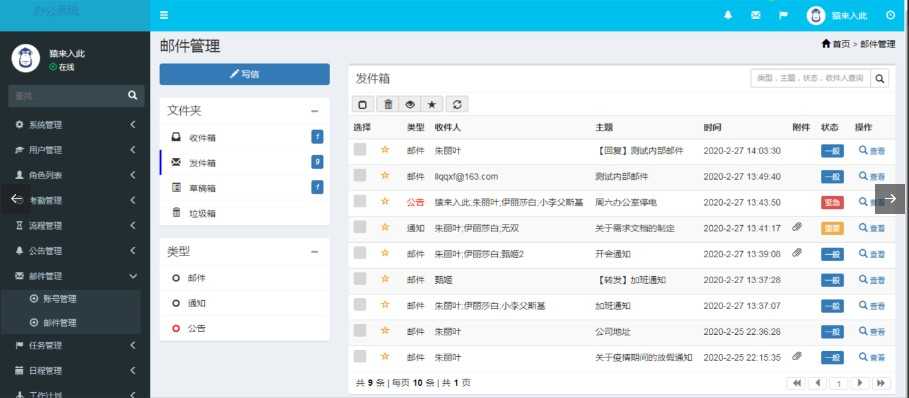This screenshot has height=398, width=909.
Task: Collapse the 邮件管理 parent sidebar section
Action: coord(75,276)
